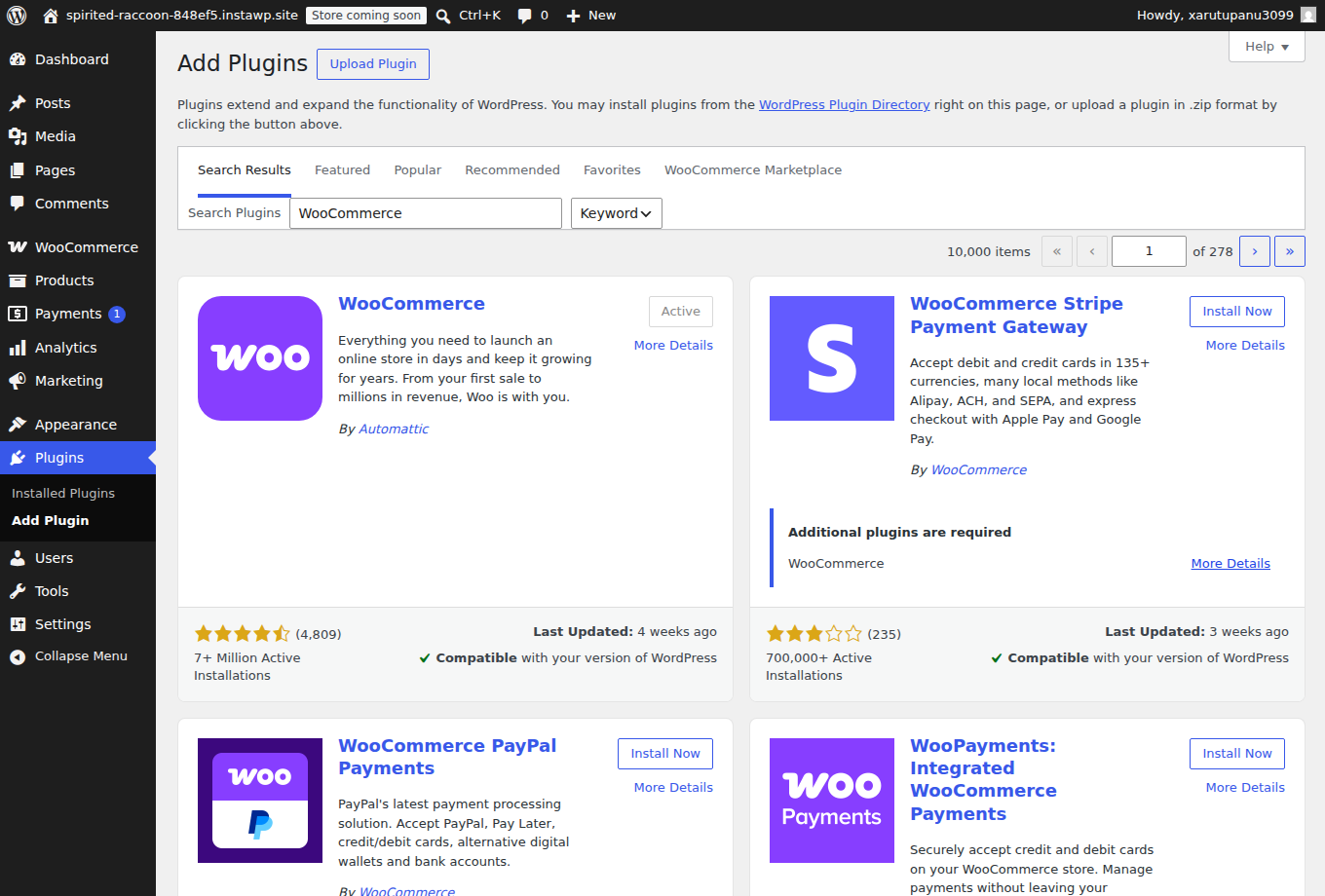Screen dimensions: 1325x896
Task: Open the Automattic author link
Action: 394,429
